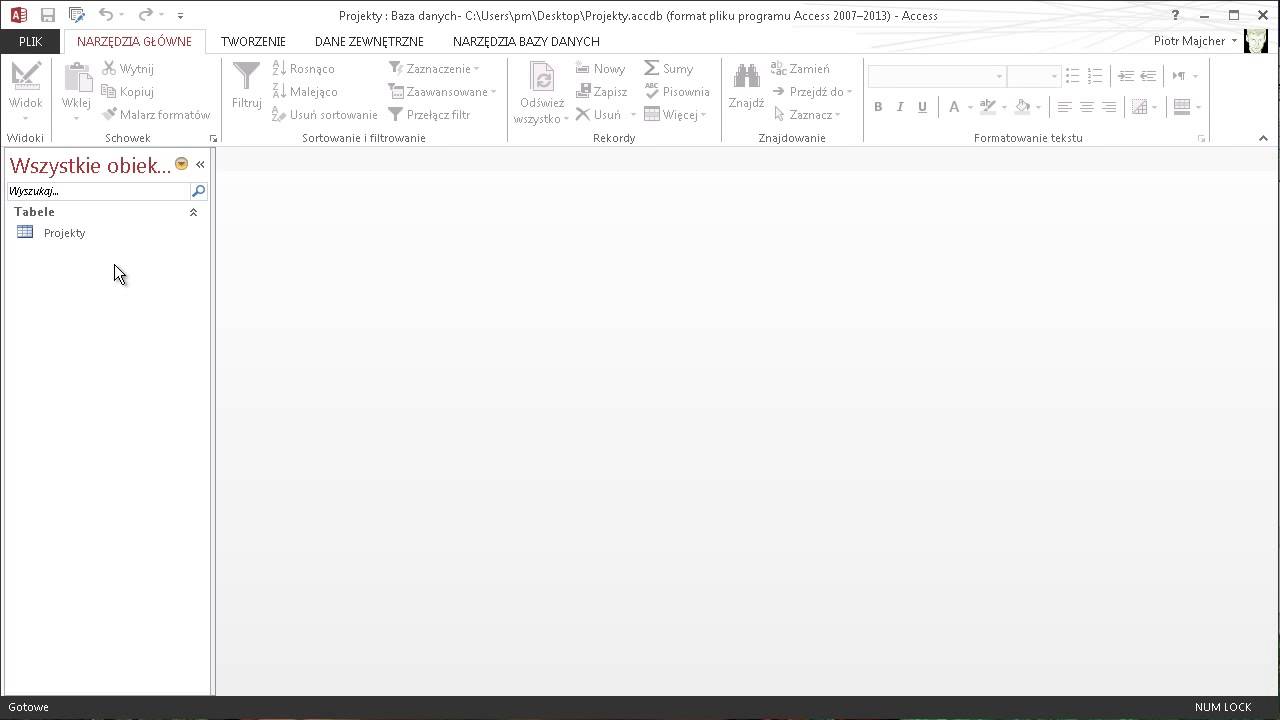Open Formatowanie tekstu dialog launcher
The image size is (1280, 720).
point(1201,138)
